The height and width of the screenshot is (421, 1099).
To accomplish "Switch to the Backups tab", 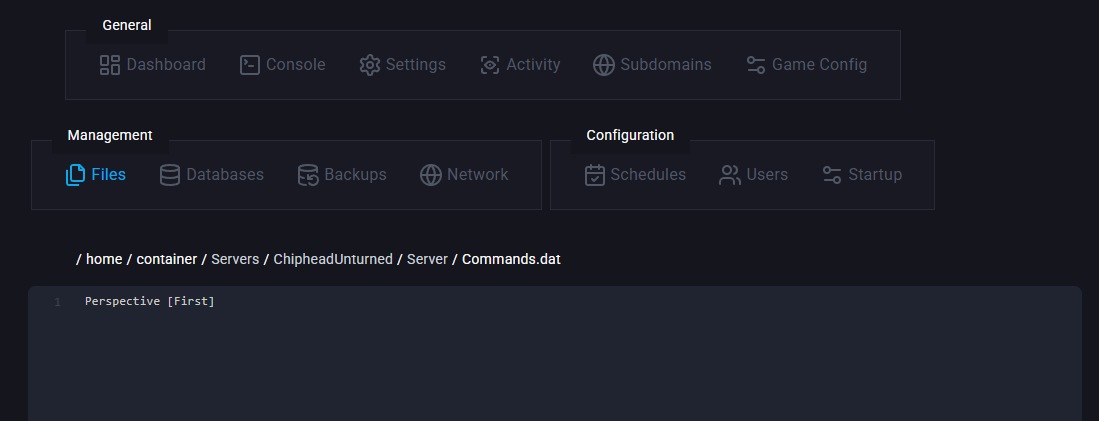I will coord(342,175).
